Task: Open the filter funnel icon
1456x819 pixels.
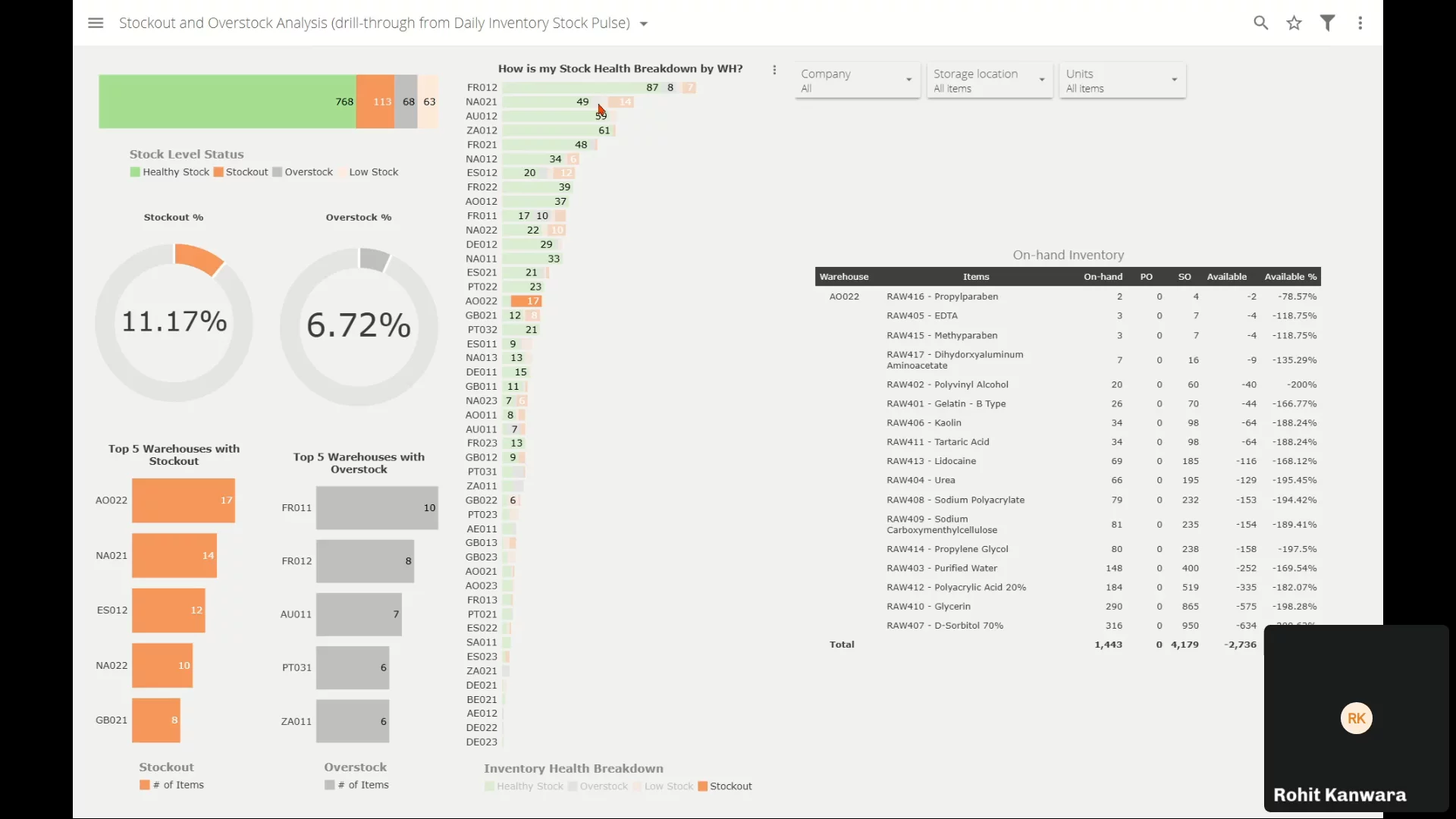Action: point(1327,23)
